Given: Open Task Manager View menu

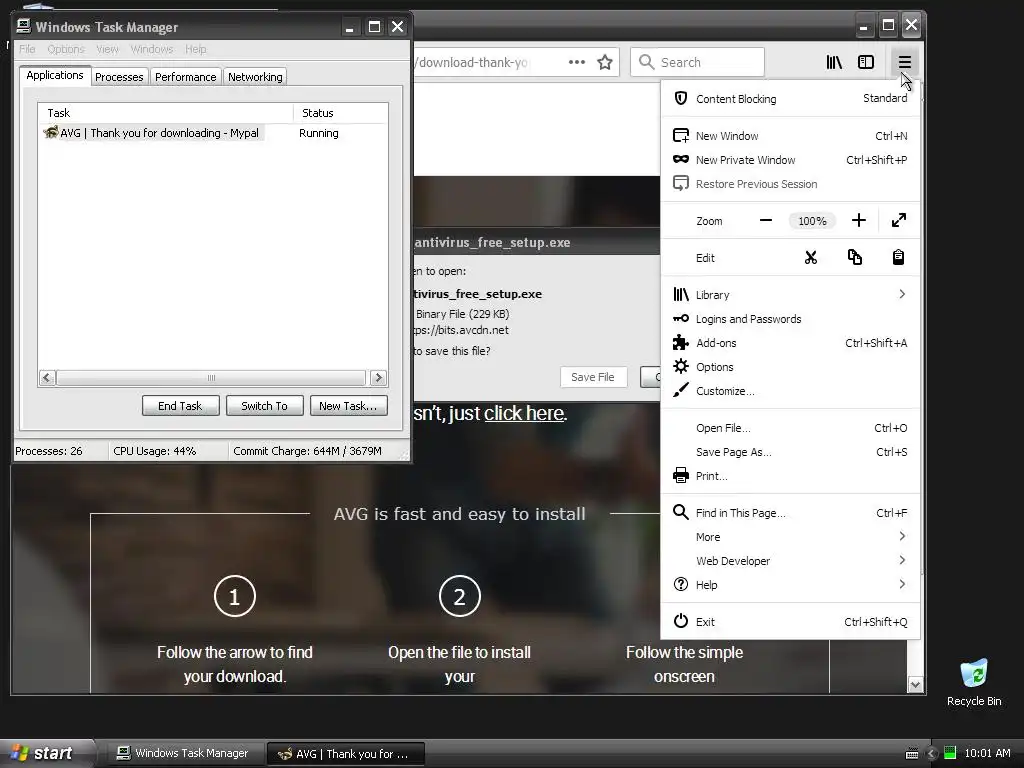Looking at the screenshot, I should coord(107,49).
